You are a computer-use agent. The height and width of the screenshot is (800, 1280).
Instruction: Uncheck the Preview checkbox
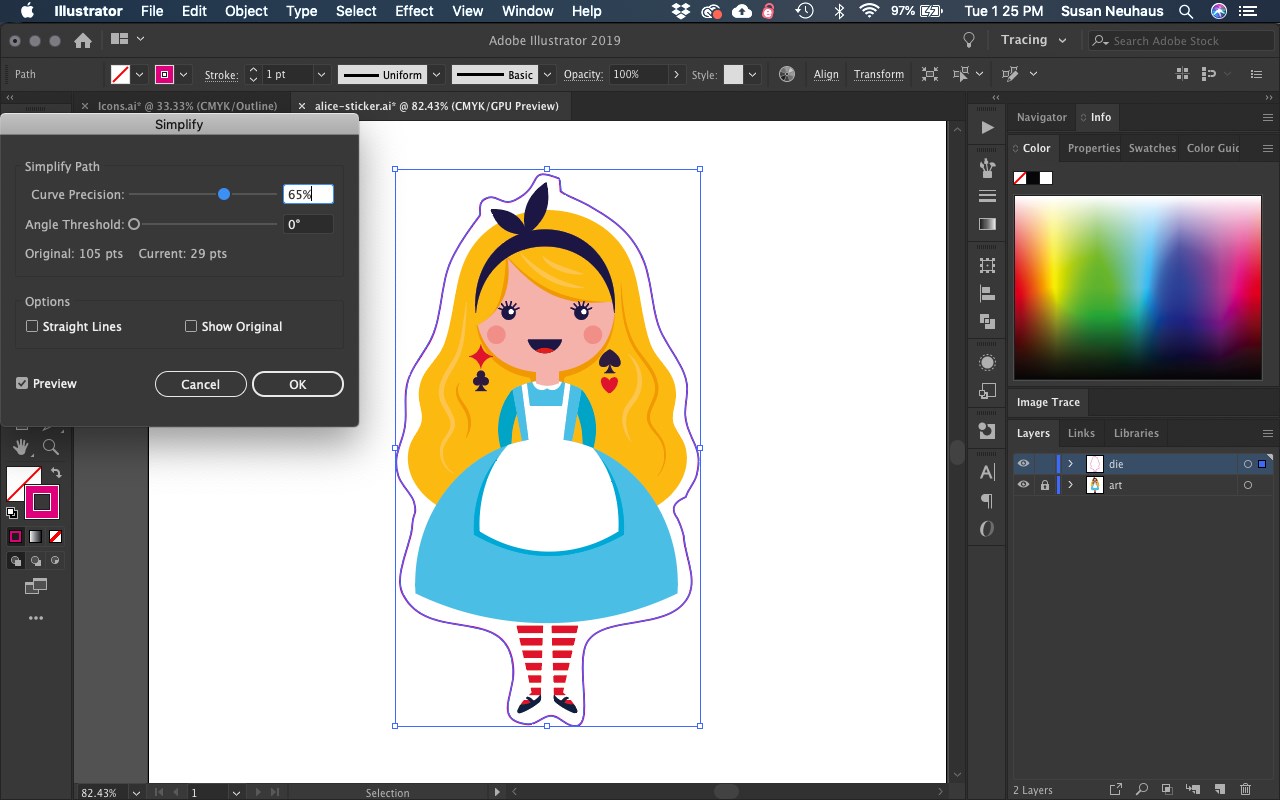(x=22, y=383)
